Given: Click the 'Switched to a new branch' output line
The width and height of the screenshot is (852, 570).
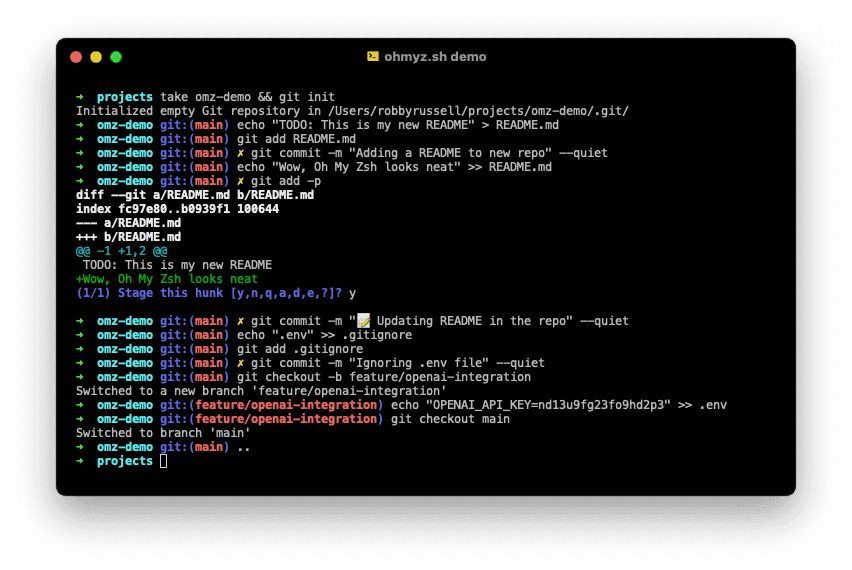Looking at the screenshot, I should [x=261, y=391].
